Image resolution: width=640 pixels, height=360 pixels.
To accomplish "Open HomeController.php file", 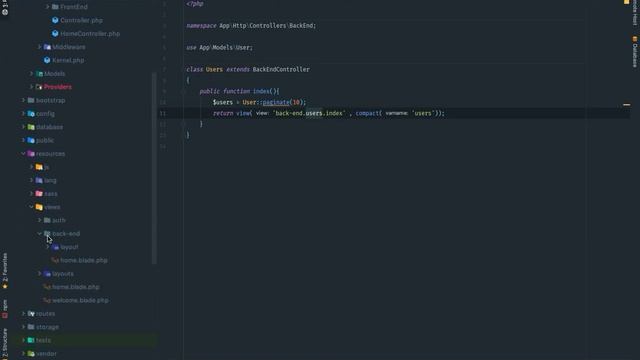I will pos(90,33).
